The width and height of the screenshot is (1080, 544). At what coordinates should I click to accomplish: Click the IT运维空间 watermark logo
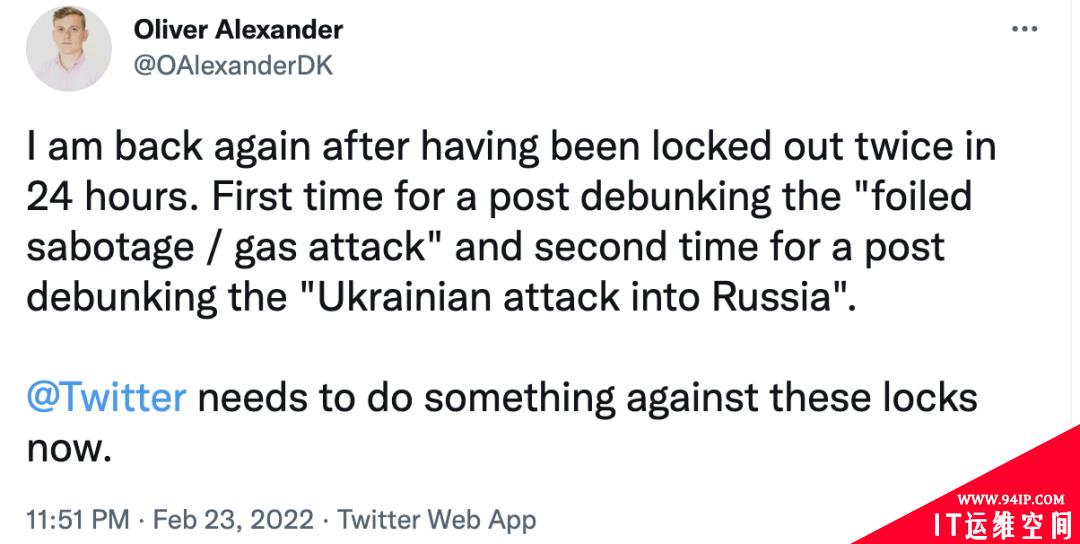(x=1003, y=526)
